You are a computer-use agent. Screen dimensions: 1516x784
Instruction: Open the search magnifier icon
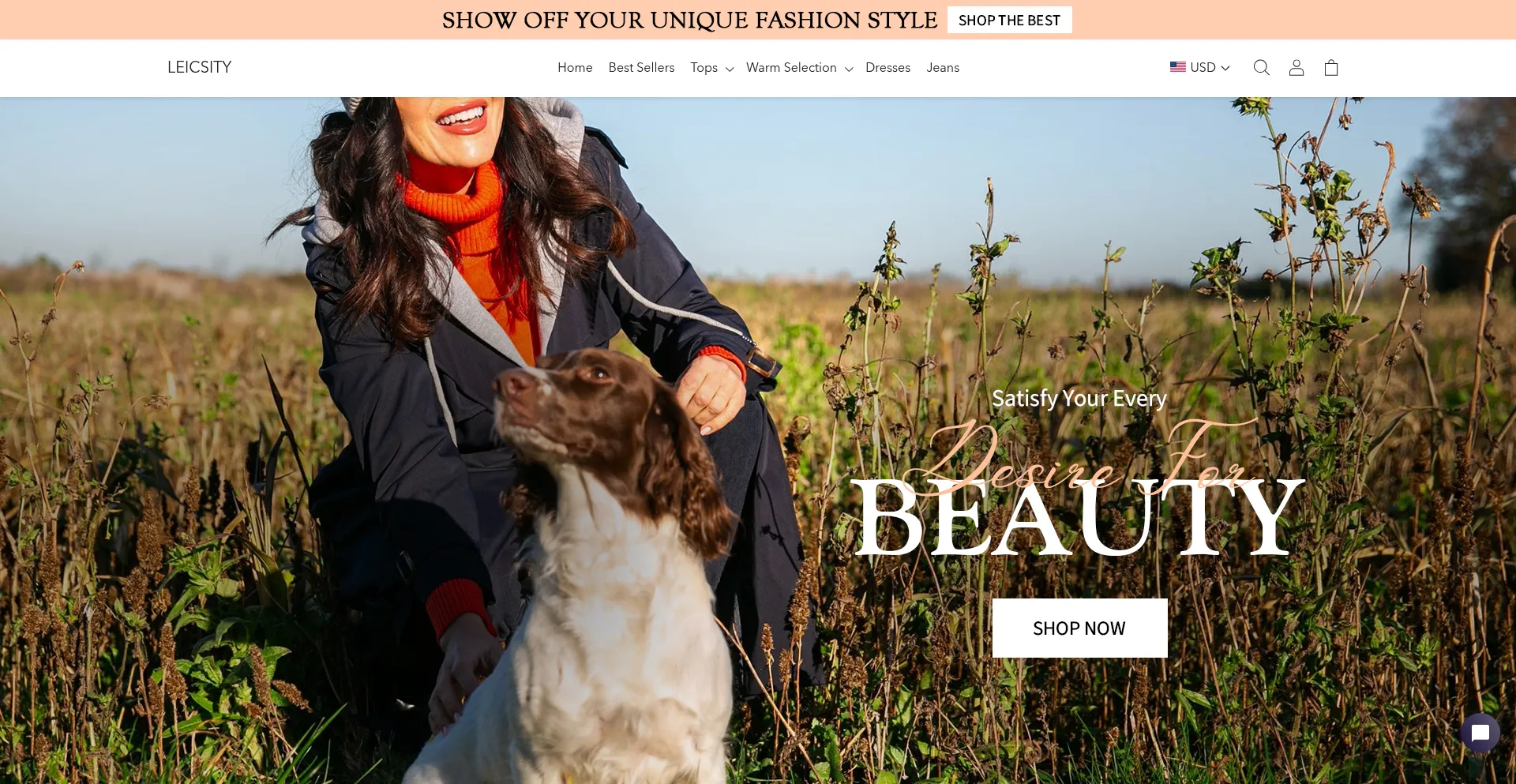pos(1261,68)
